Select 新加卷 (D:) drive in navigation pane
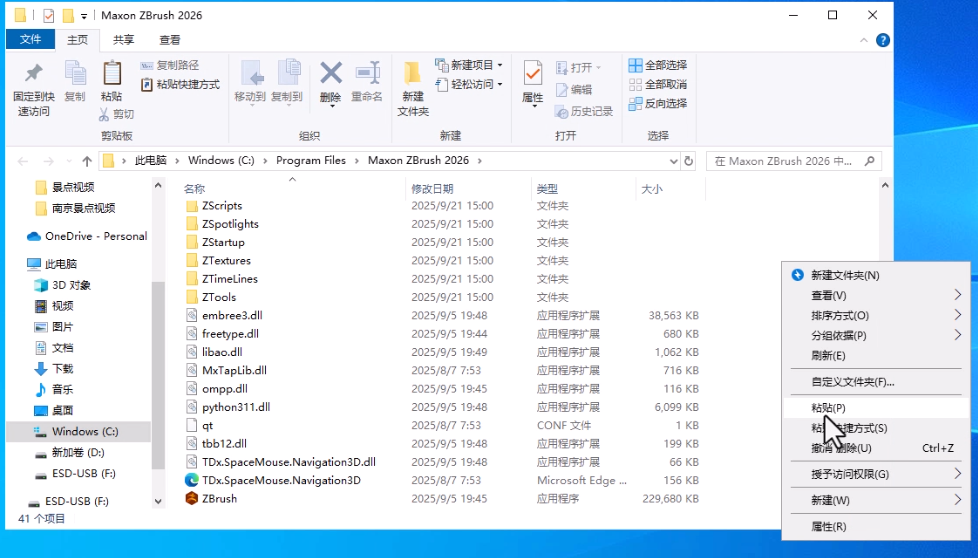978x558 pixels. [x=69, y=453]
